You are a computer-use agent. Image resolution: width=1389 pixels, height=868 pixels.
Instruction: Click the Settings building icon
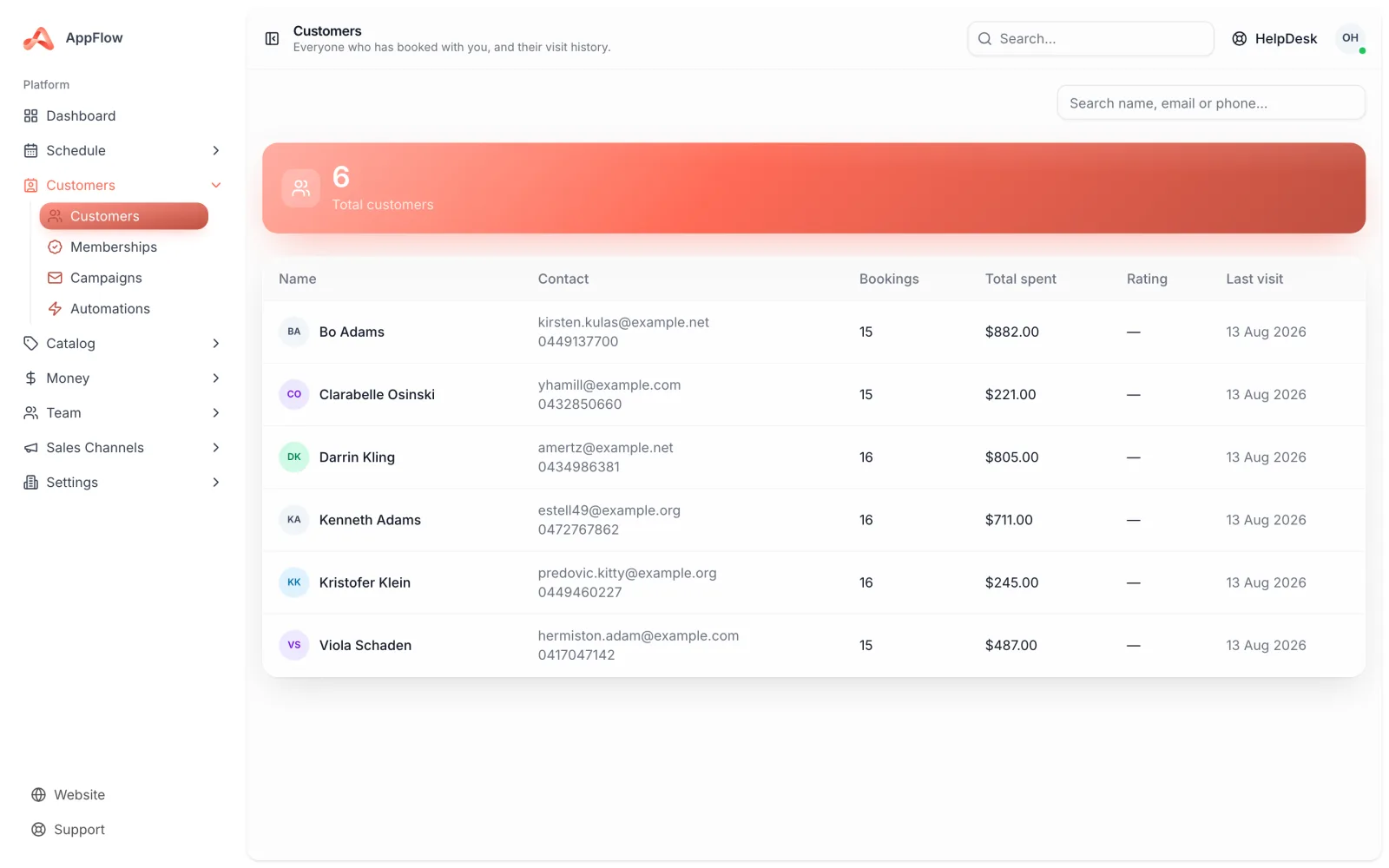31,482
